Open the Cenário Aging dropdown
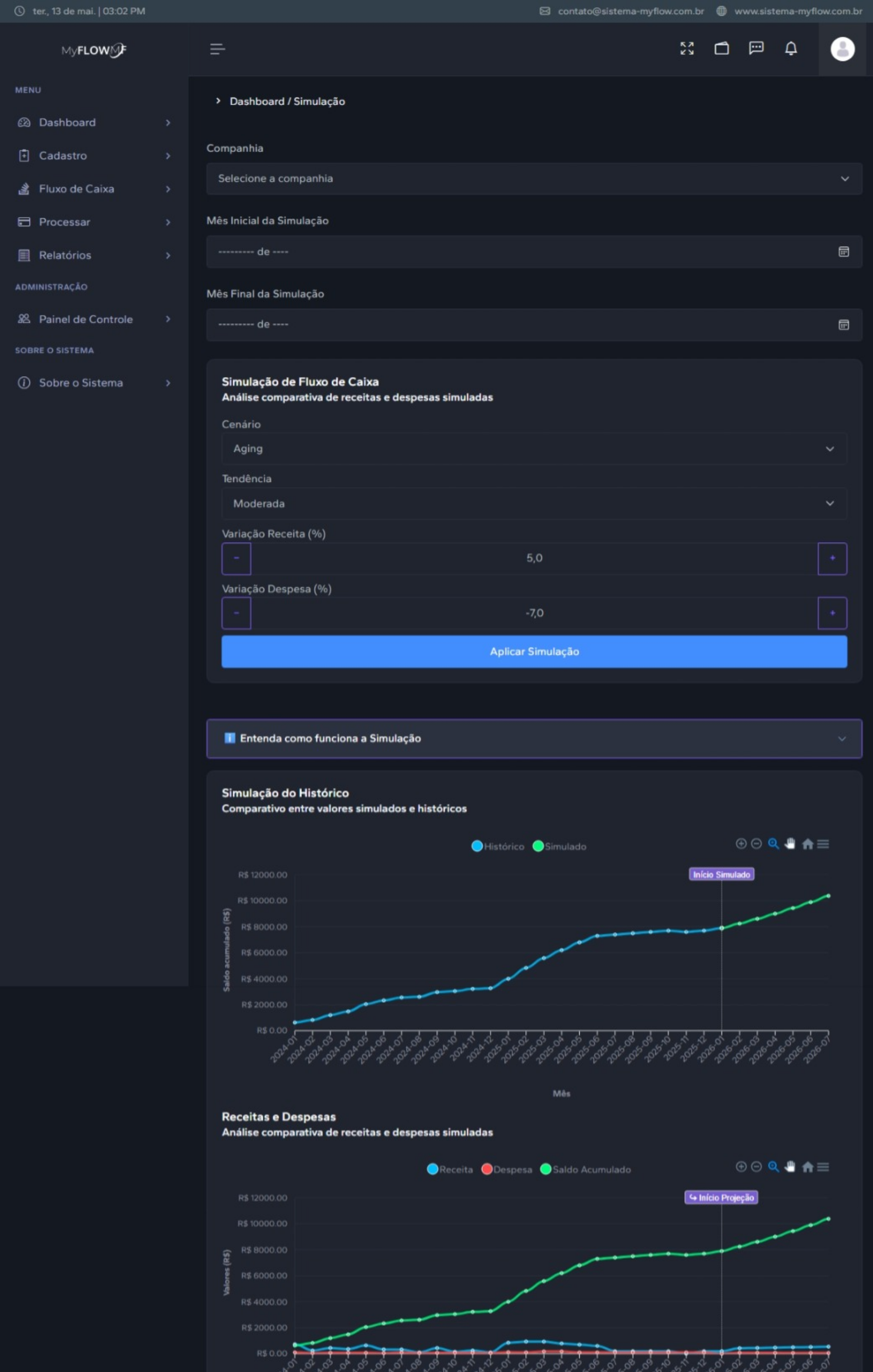 (534, 449)
